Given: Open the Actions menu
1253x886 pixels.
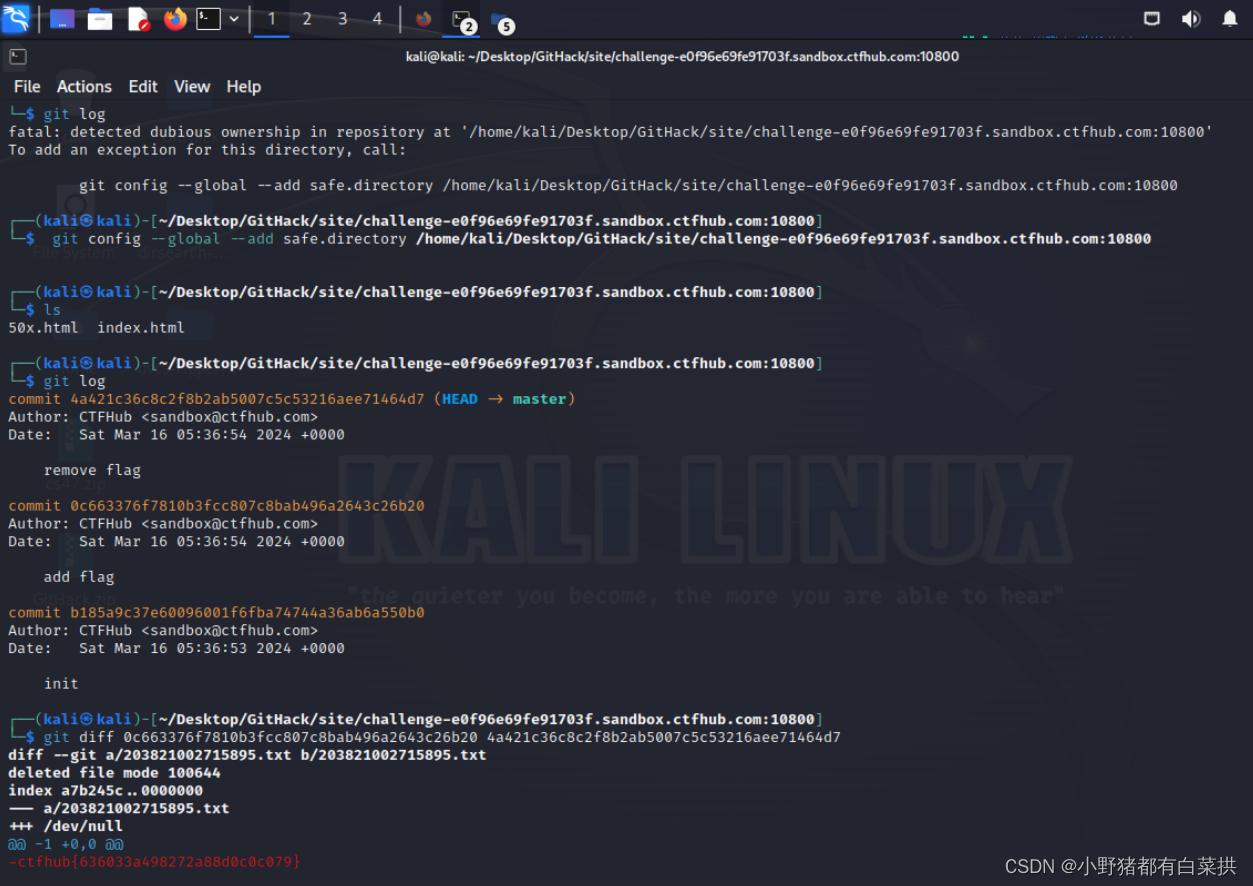Looking at the screenshot, I should pos(84,87).
